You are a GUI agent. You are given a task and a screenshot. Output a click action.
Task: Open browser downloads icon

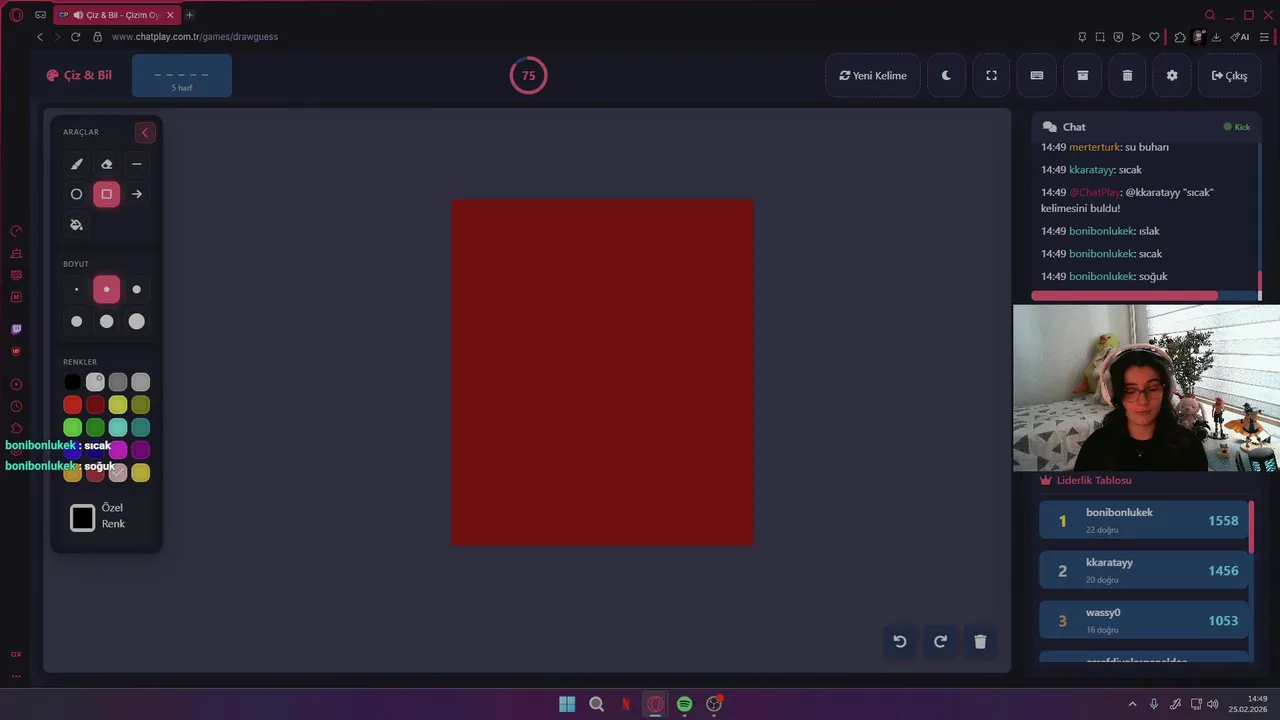(1216, 37)
